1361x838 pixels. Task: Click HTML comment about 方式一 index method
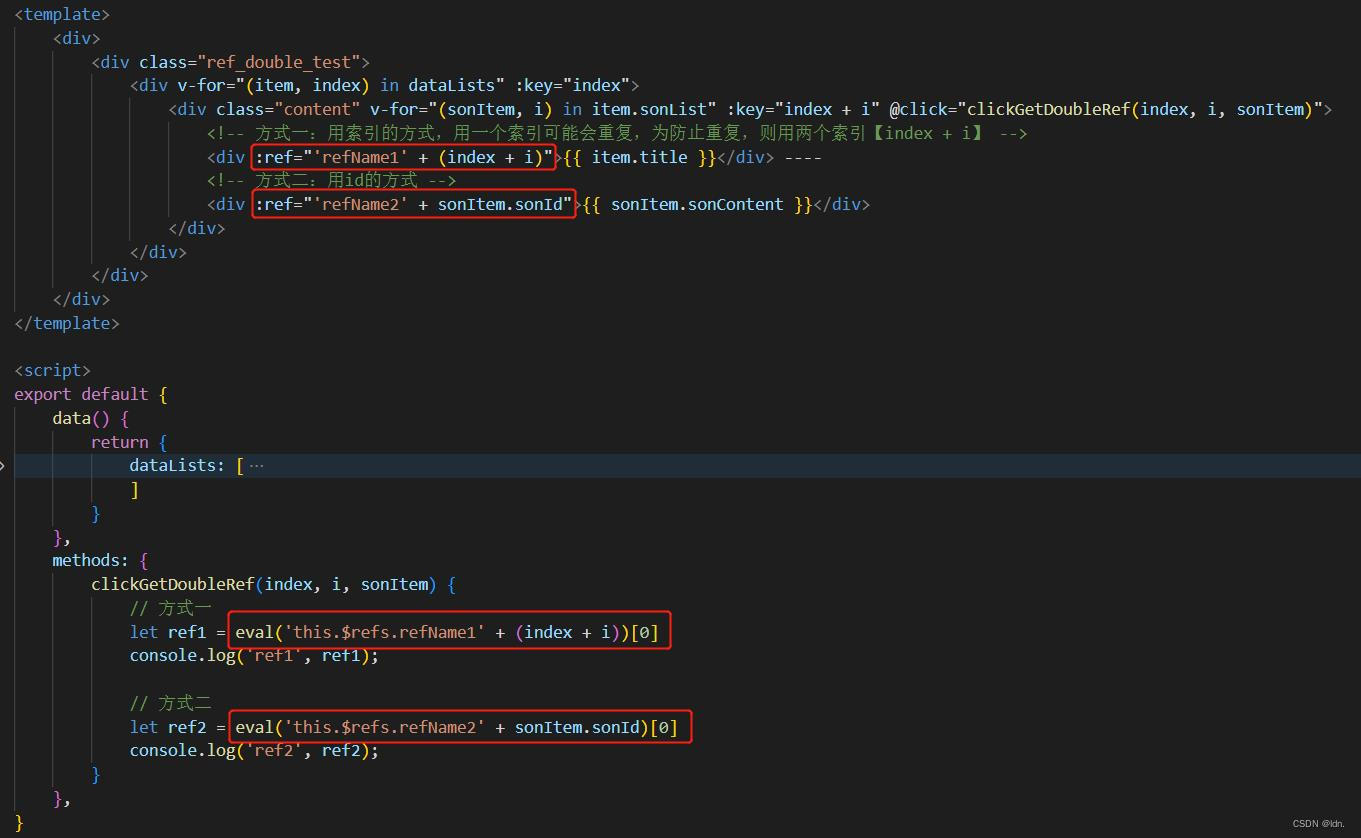(617, 133)
